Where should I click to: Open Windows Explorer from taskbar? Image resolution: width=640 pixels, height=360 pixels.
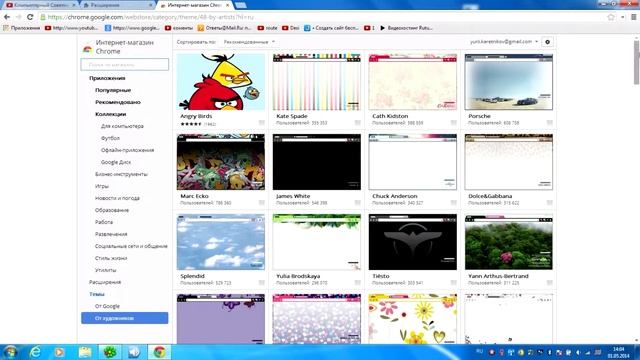pyautogui.click(x=85, y=352)
